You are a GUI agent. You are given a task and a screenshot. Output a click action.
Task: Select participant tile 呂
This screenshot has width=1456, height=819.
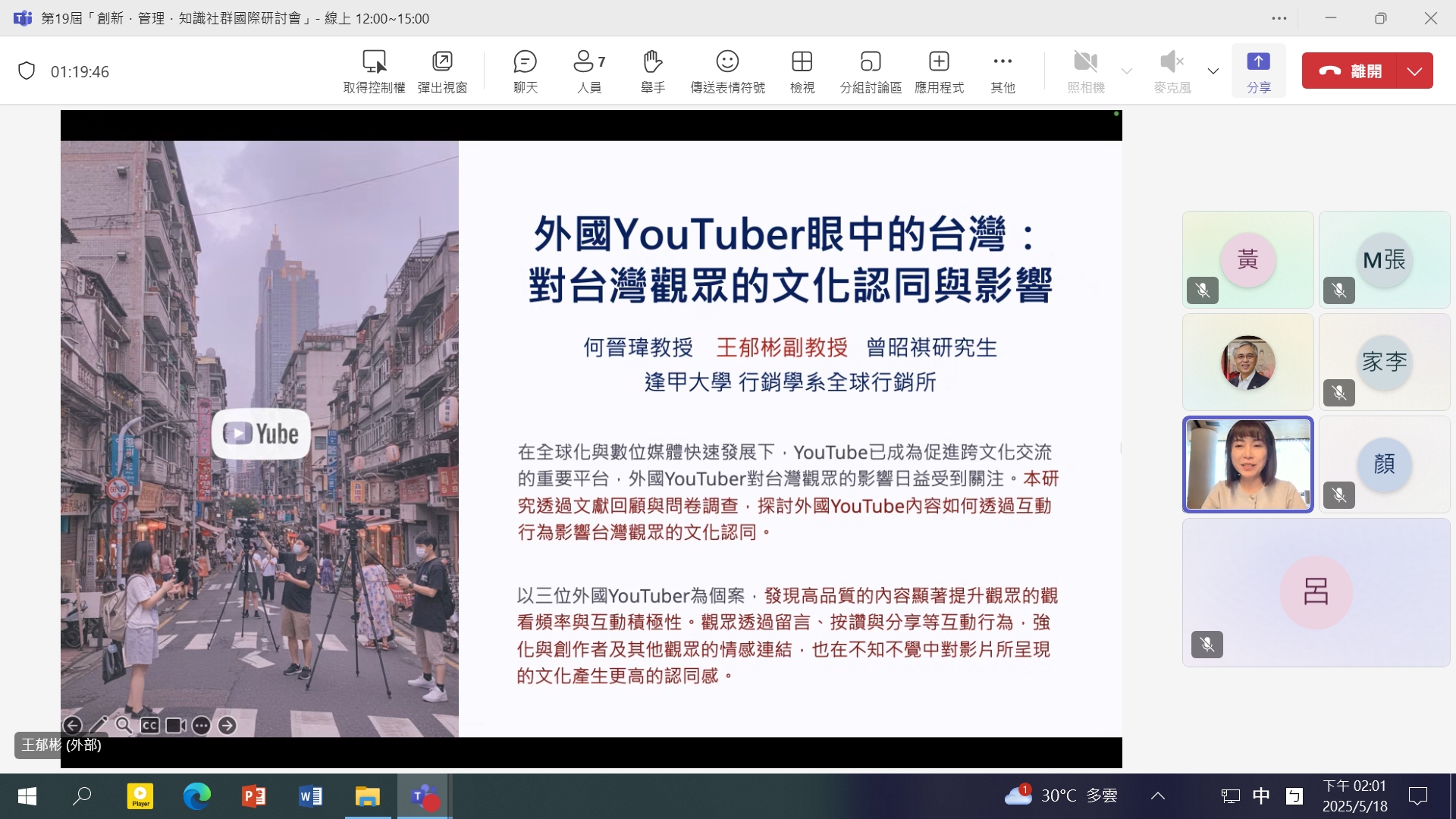(x=1316, y=592)
